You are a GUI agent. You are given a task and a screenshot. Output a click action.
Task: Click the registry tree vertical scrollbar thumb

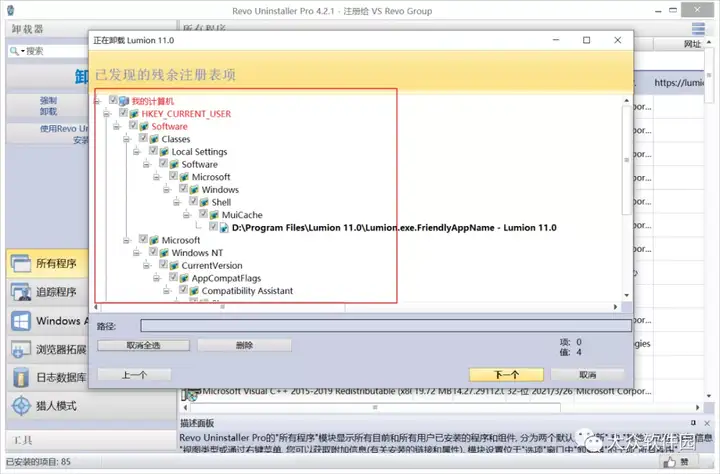click(626, 160)
